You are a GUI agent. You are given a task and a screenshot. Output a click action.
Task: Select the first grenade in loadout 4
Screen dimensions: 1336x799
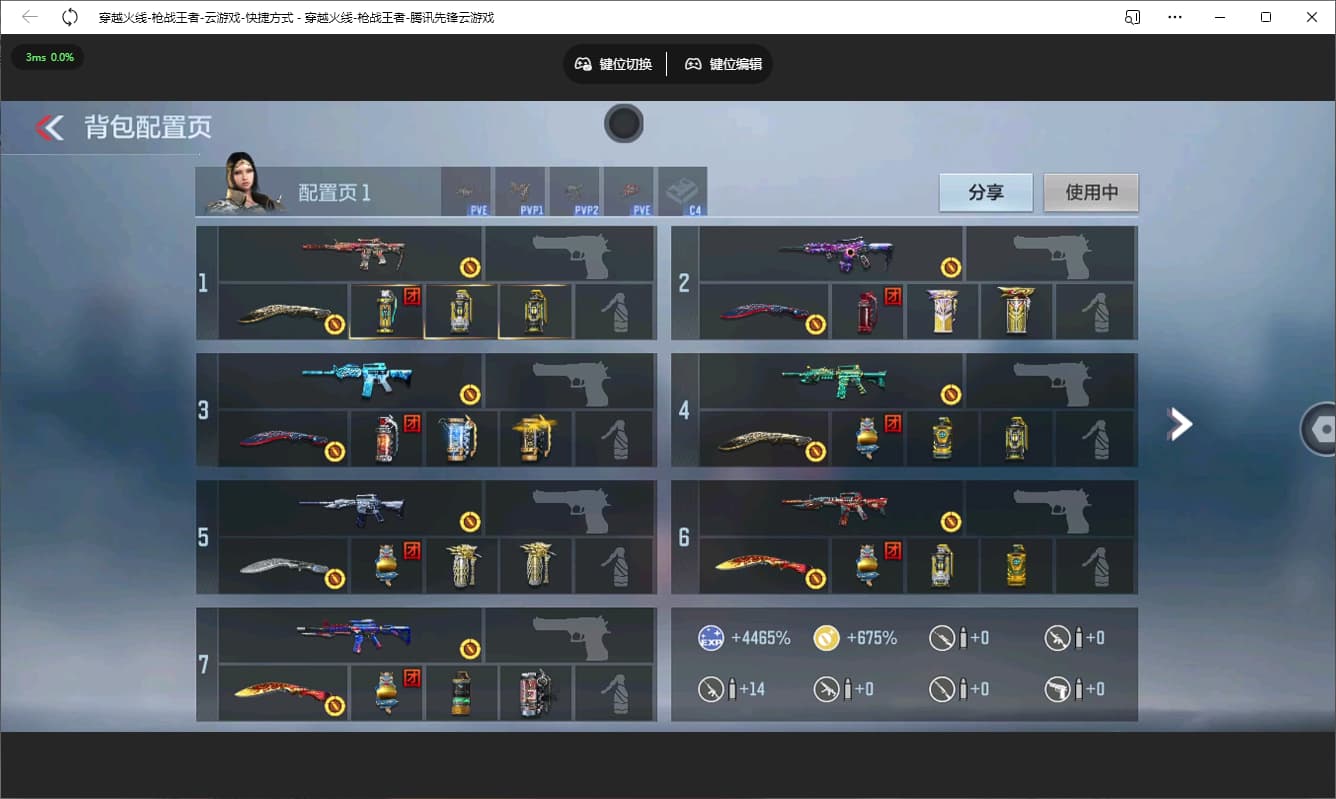867,439
